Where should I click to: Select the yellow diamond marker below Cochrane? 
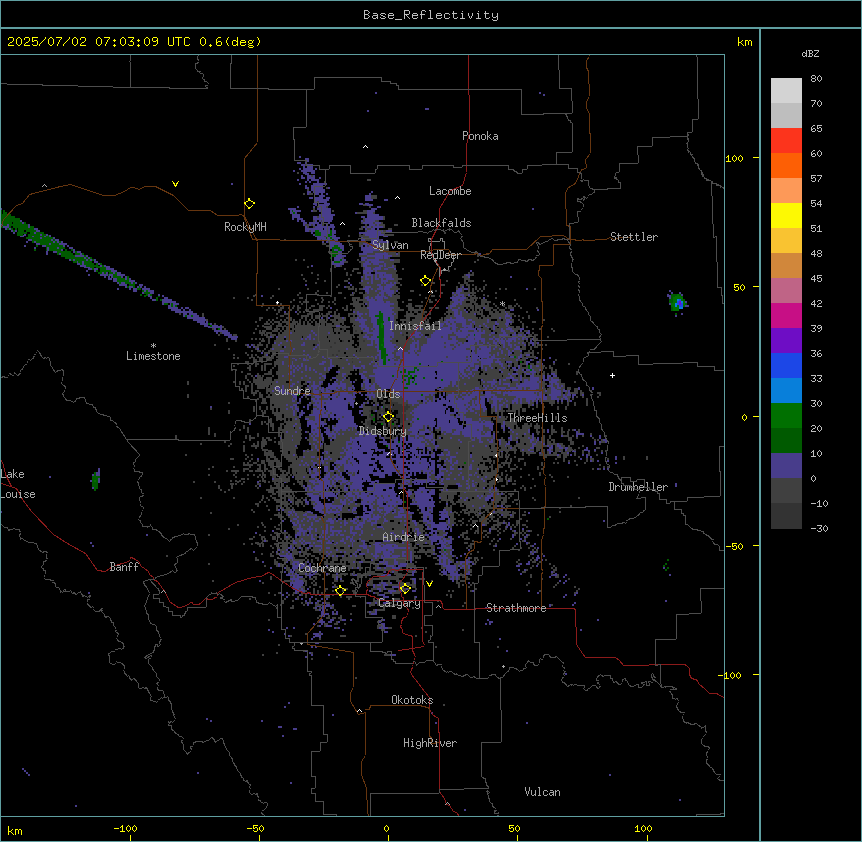point(340,591)
